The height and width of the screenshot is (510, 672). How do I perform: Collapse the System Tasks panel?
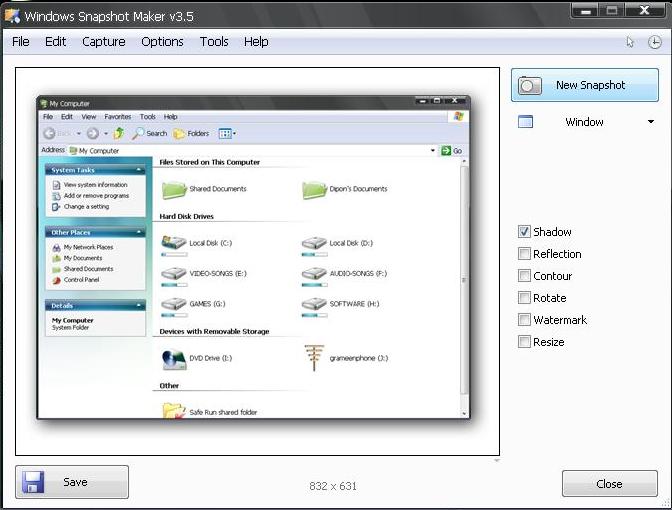tap(138, 170)
